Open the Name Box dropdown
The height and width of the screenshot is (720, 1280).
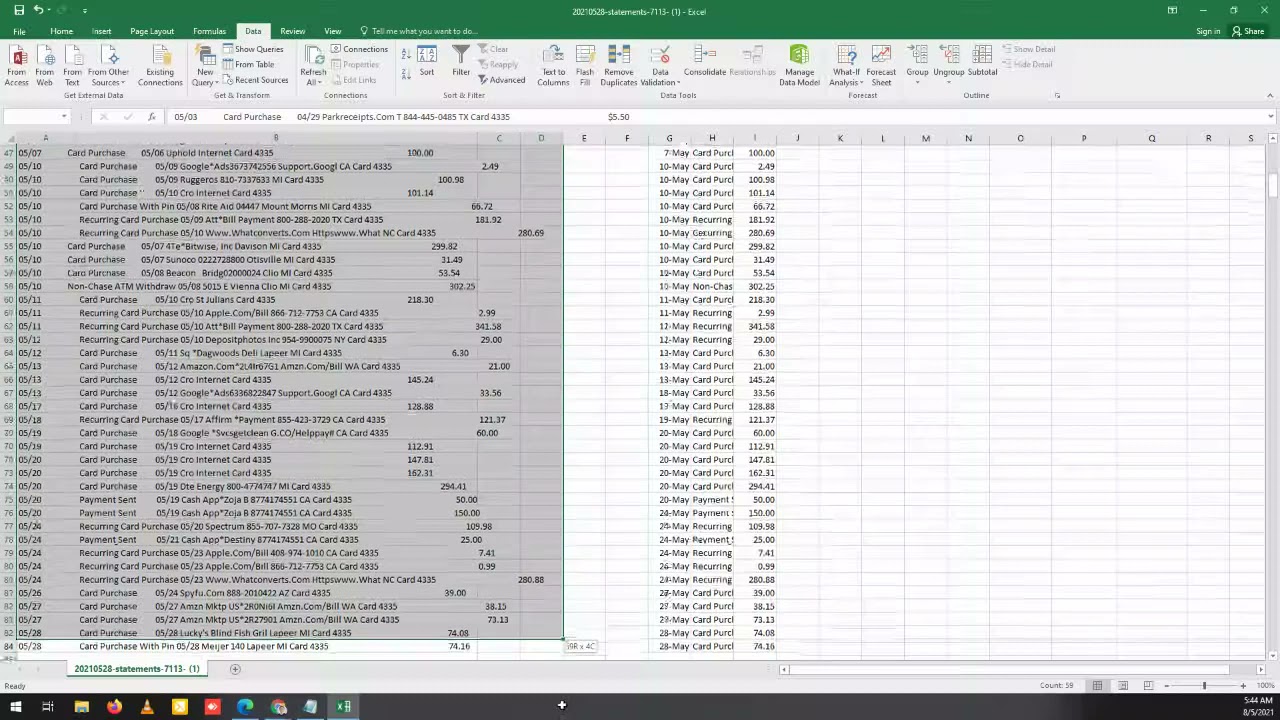64,117
